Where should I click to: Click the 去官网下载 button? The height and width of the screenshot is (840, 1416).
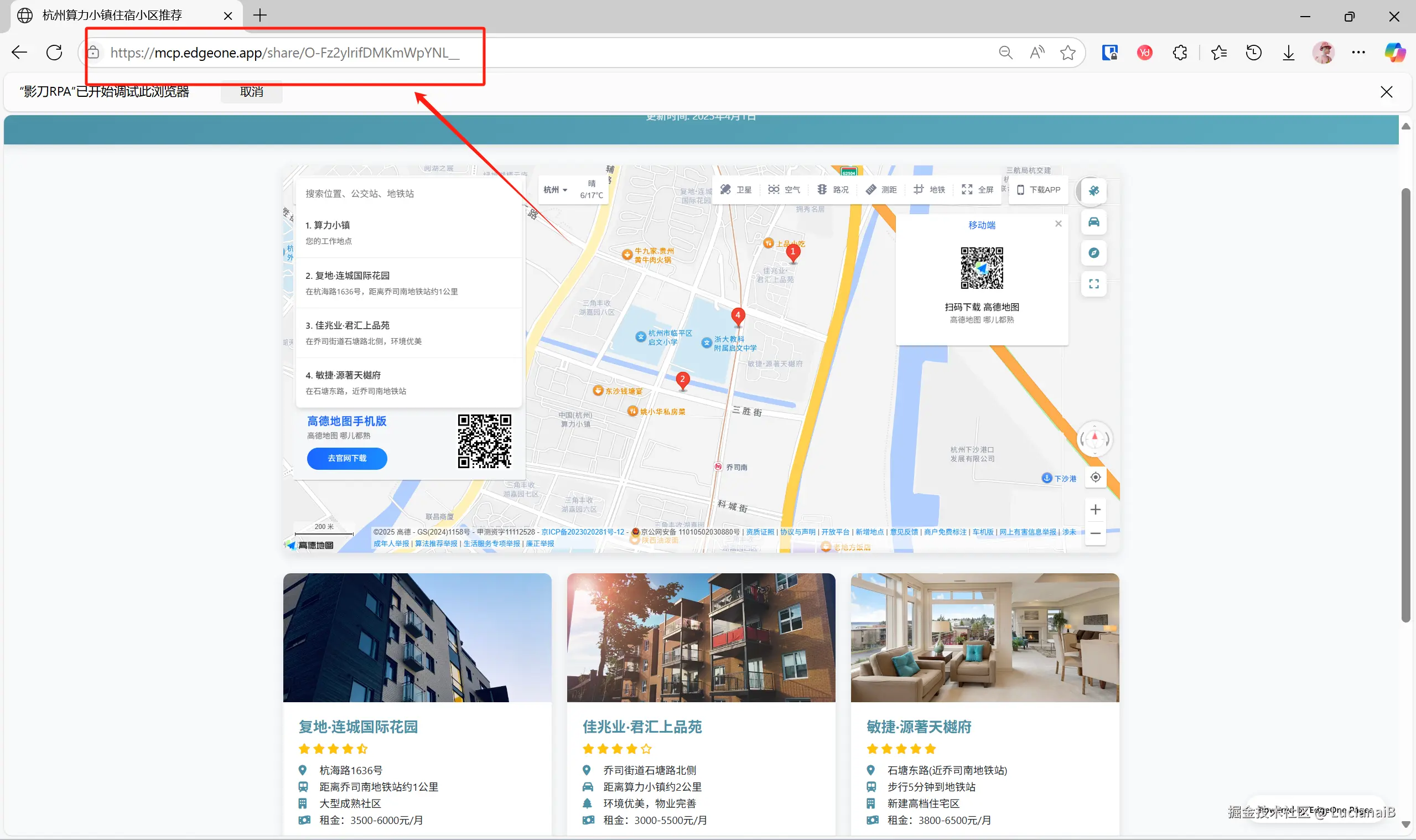pos(347,459)
